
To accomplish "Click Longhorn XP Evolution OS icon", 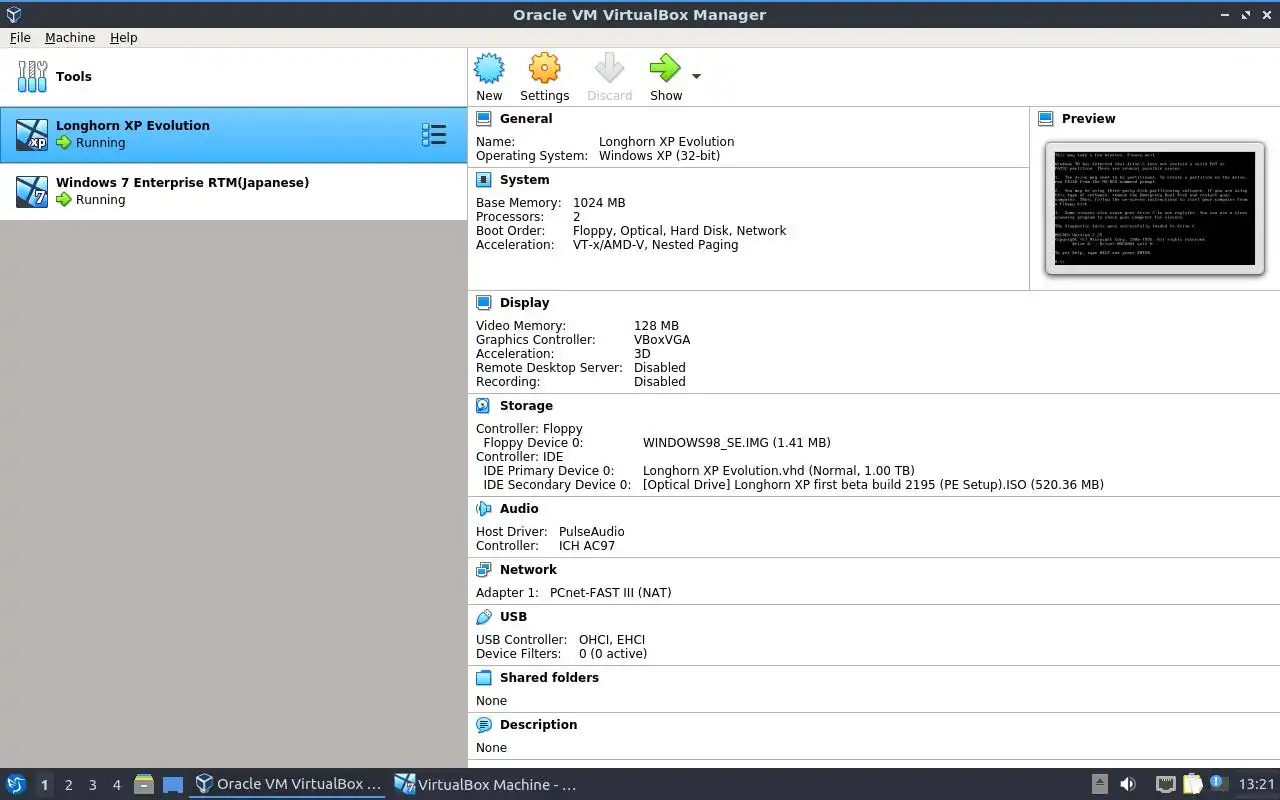I will [32, 134].
